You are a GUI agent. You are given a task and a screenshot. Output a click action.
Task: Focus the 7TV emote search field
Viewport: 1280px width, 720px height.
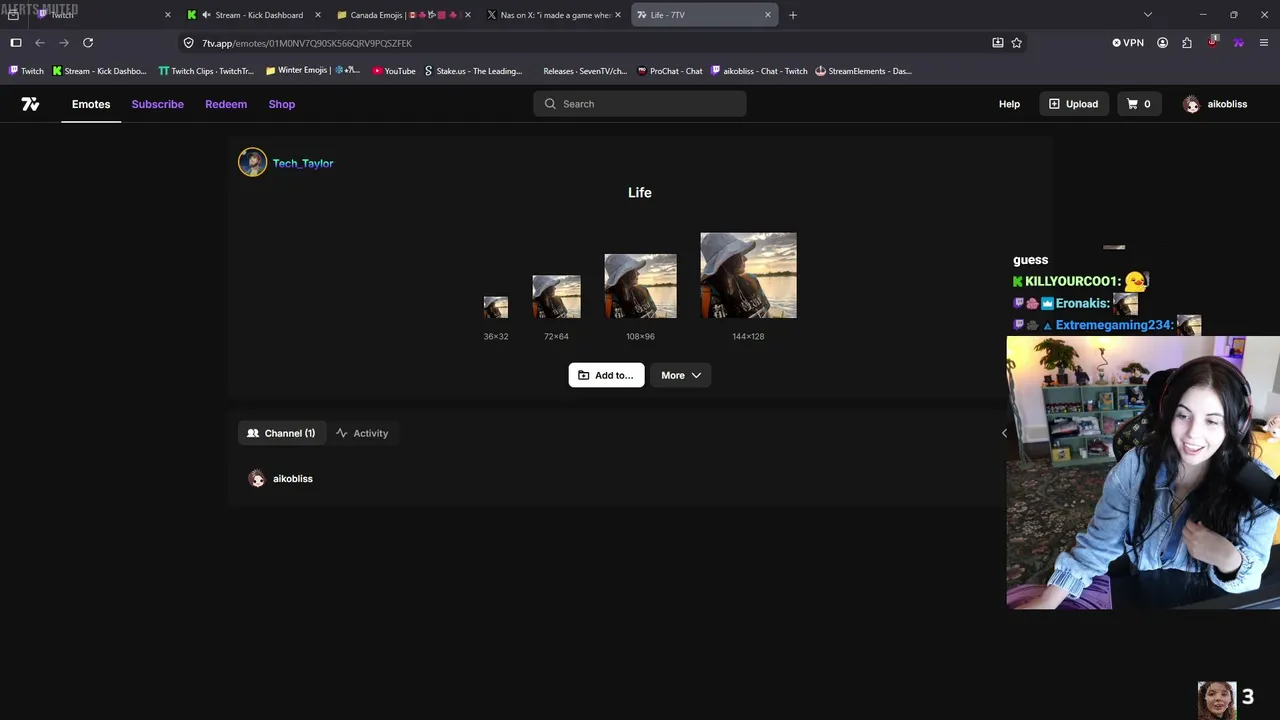(x=640, y=104)
